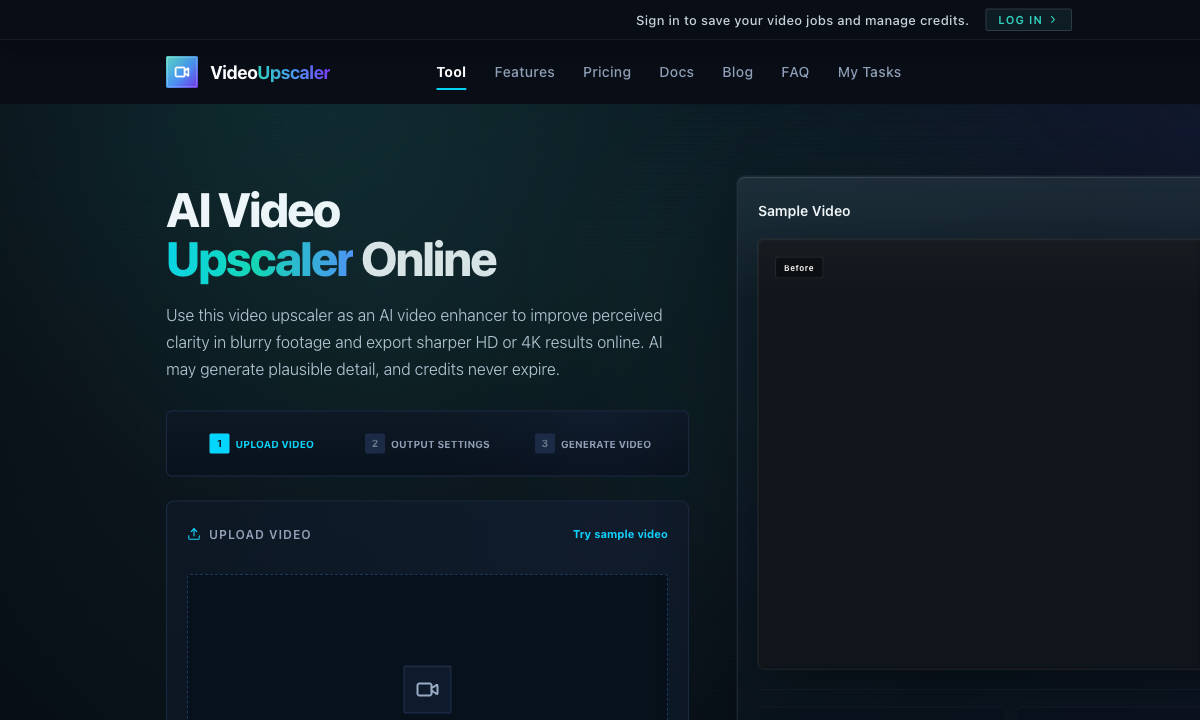
Task: Click the Before label on sample video
Action: pyautogui.click(x=799, y=268)
